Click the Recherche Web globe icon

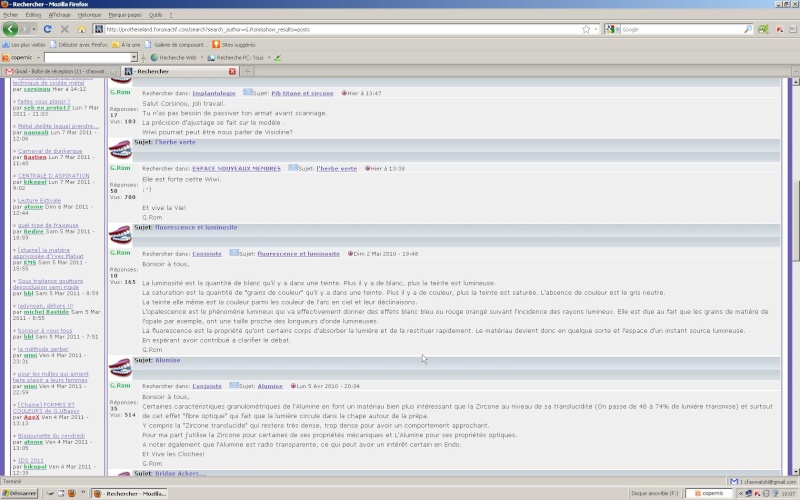154,58
